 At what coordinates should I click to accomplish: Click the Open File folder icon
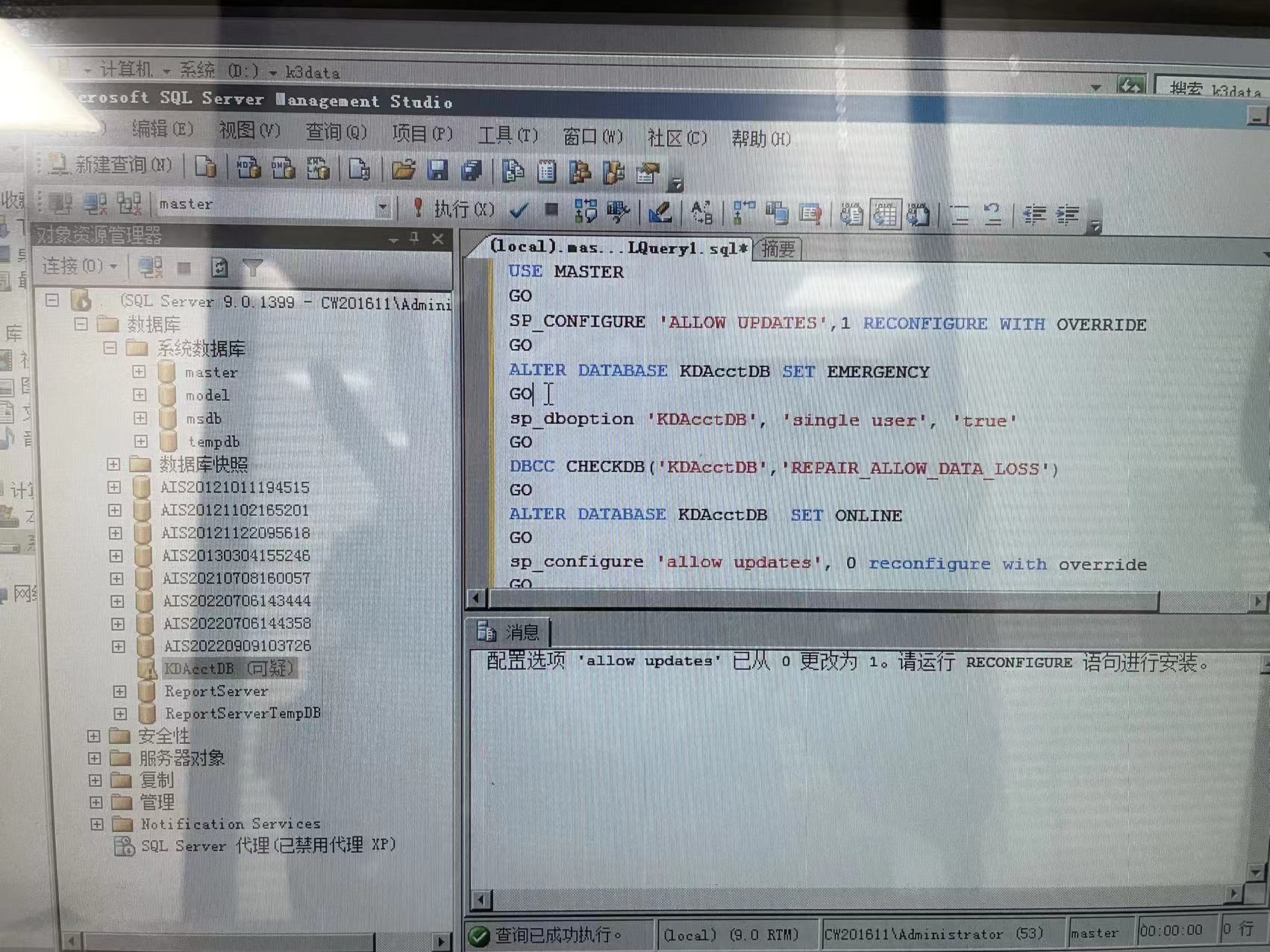(403, 170)
